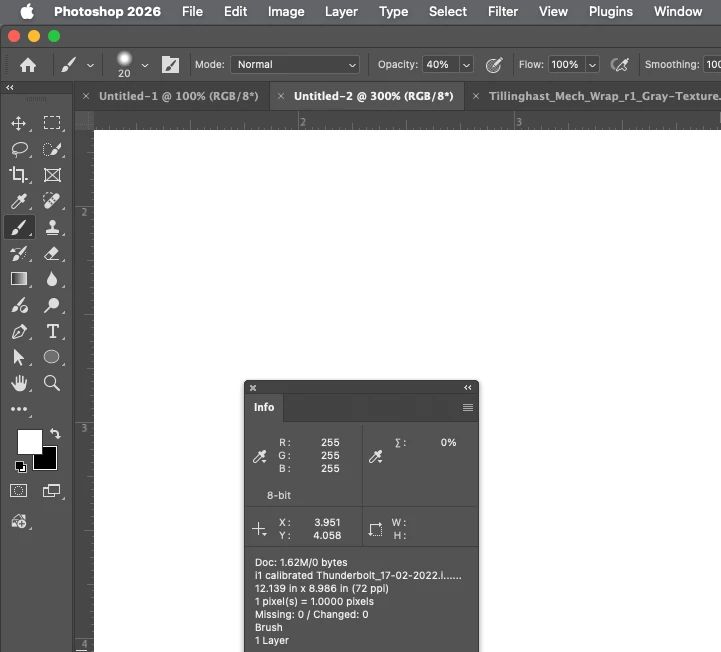Open the Layer menu
This screenshot has height=652, width=721.
341,11
